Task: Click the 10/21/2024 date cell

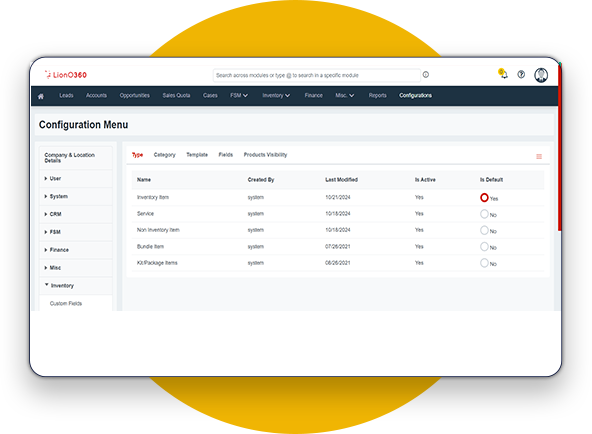Action: (x=338, y=197)
